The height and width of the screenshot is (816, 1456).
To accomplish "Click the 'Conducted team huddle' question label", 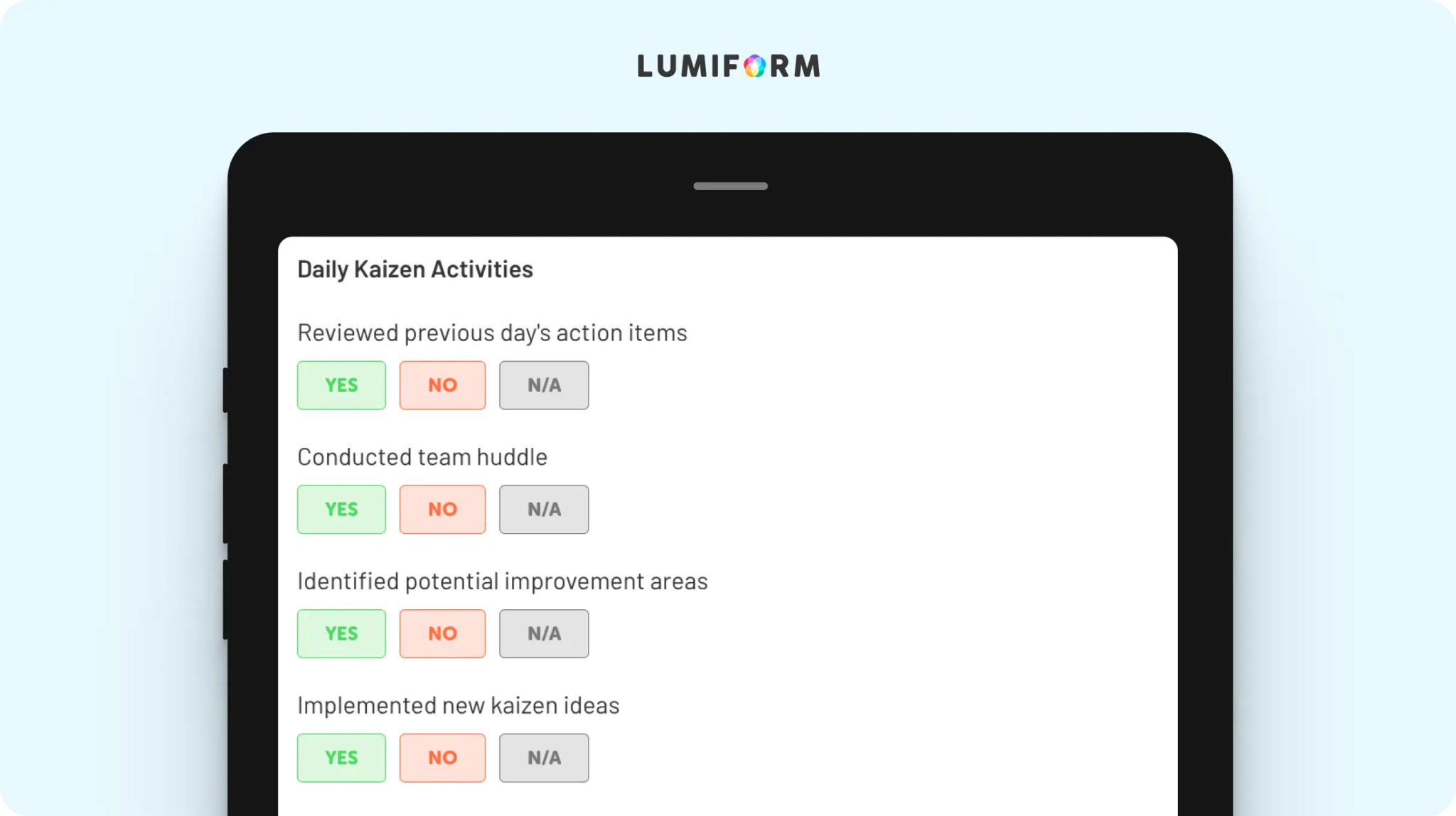I will pyautogui.click(x=422, y=457).
